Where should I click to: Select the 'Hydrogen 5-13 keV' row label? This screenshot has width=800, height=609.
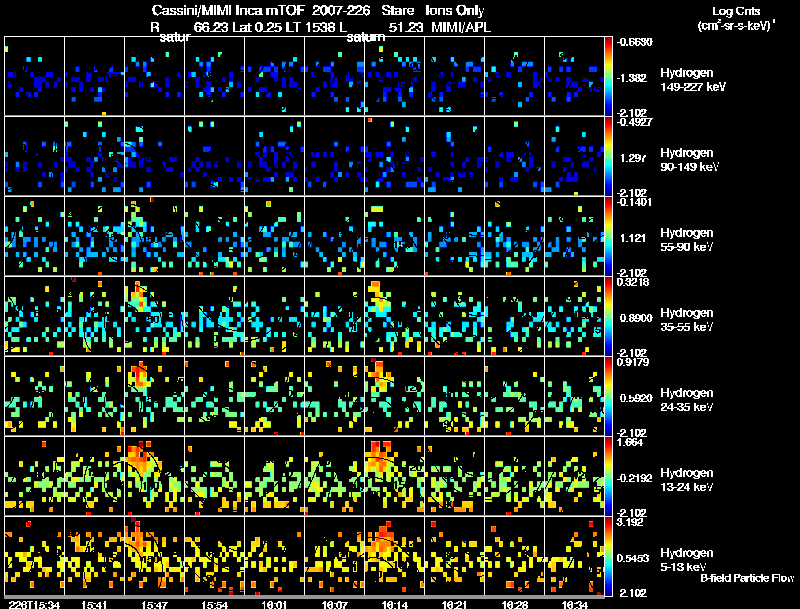687,560
